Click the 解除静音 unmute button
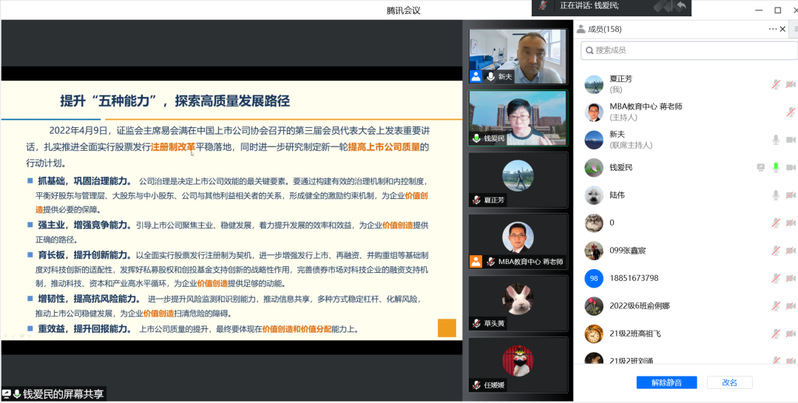This screenshot has height=403, width=798. pos(666,383)
